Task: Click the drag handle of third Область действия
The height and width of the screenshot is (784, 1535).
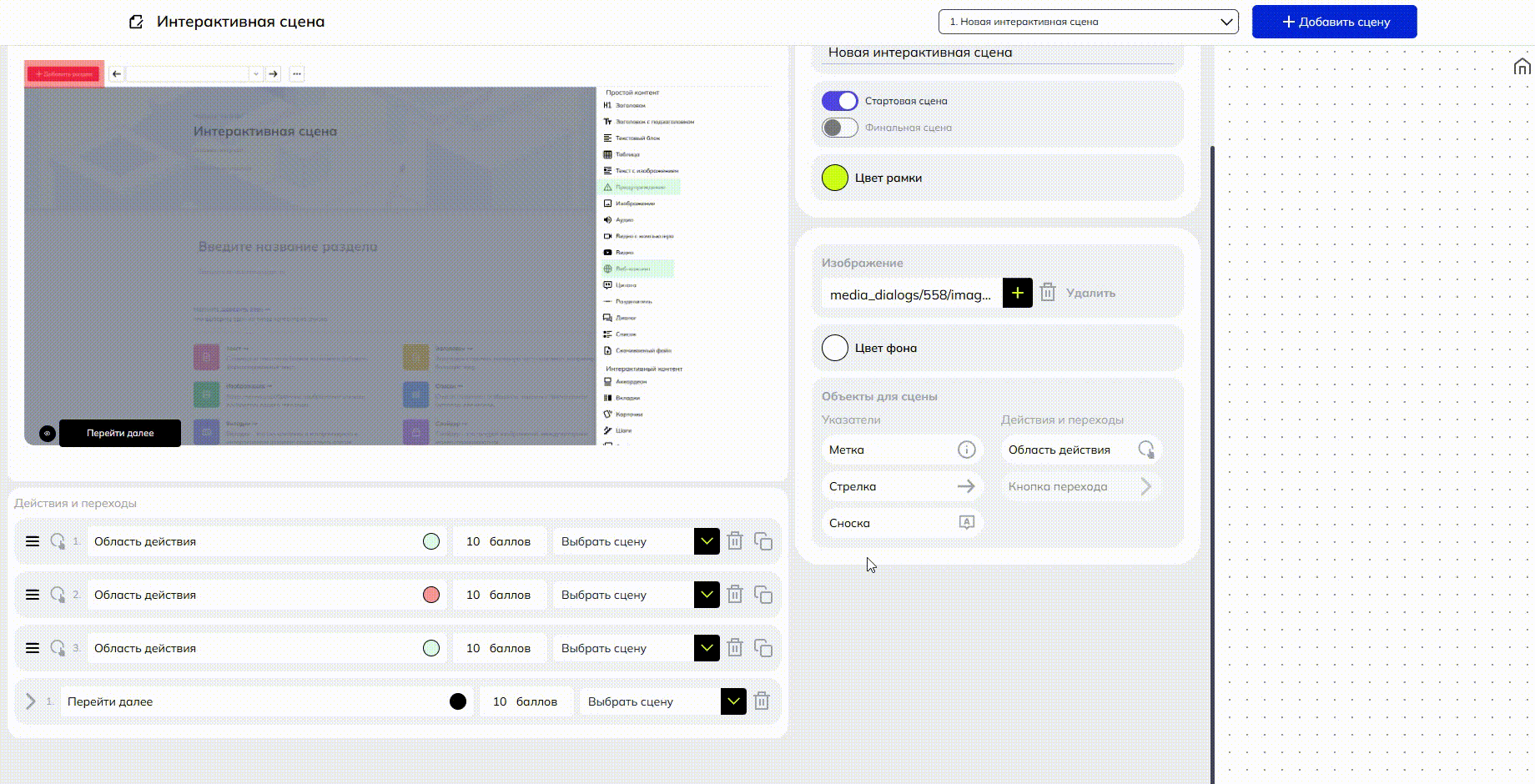Action: coord(33,648)
